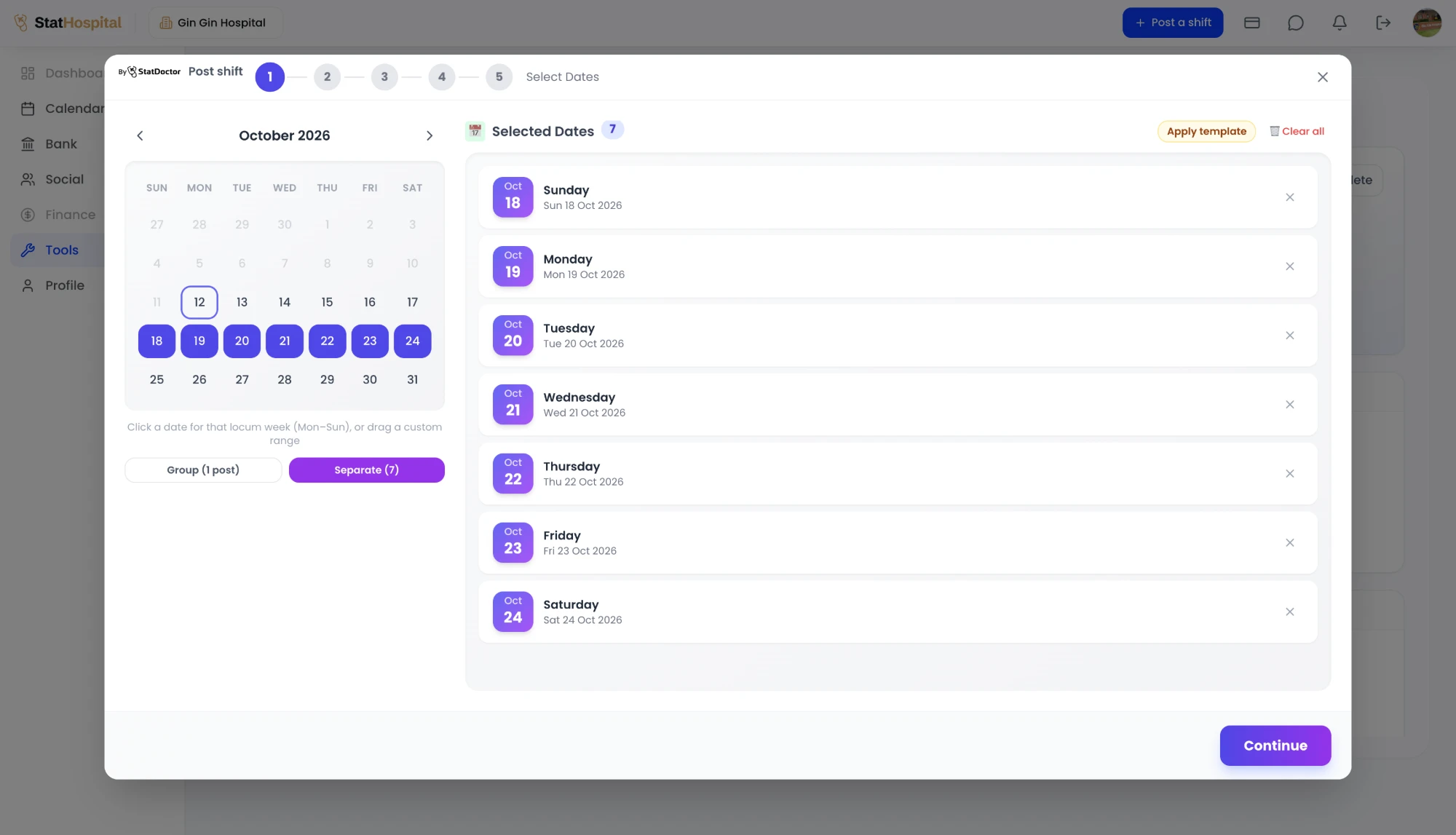Go to next month in calendar
This screenshot has height=835, width=1456.
430,135
